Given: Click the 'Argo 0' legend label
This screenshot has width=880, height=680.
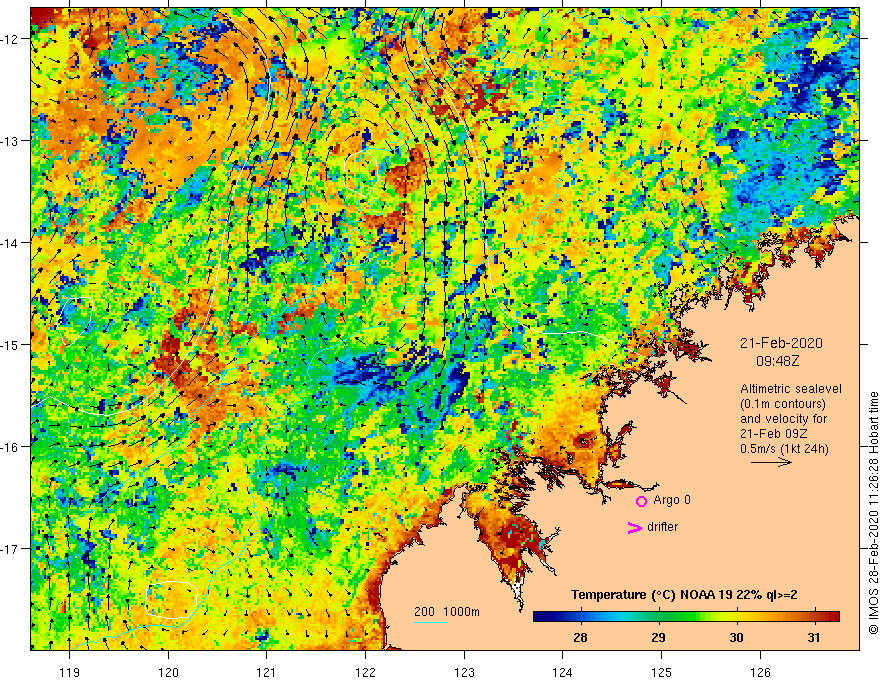Looking at the screenshot, I should click(672, 500).
